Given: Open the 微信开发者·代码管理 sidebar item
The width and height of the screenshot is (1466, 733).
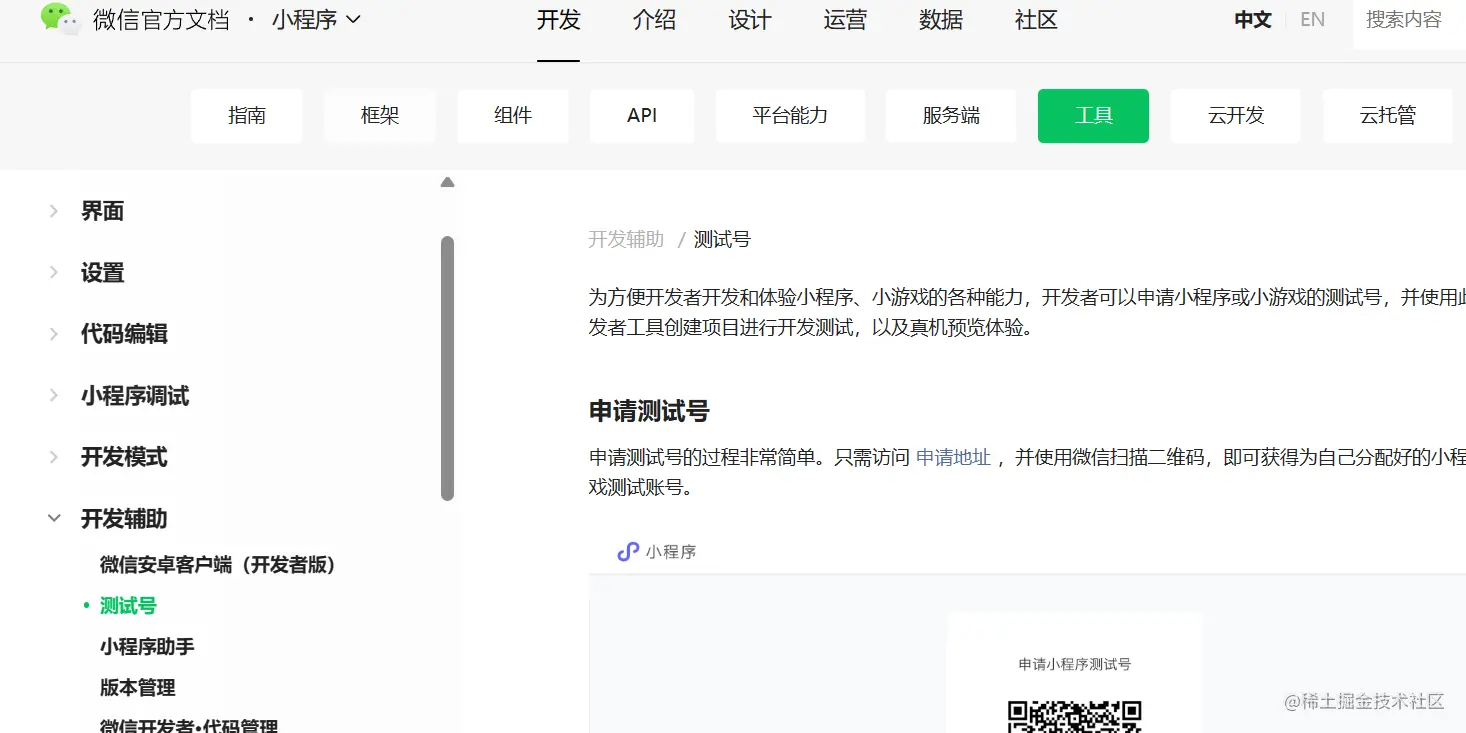Looking at the screenshot, I should pos(189,726).
